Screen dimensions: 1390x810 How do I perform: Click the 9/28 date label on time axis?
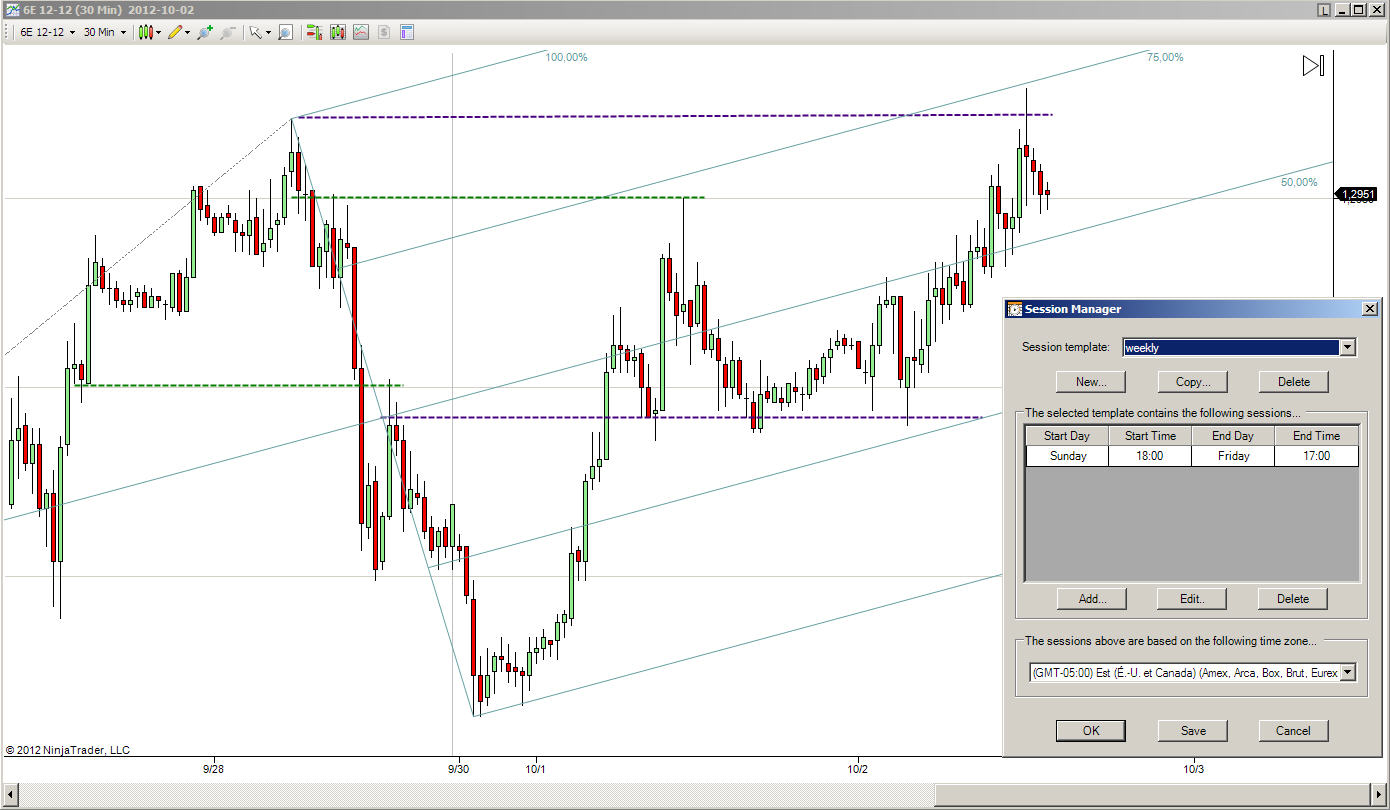pyautogui.click(x=213, y=770)
